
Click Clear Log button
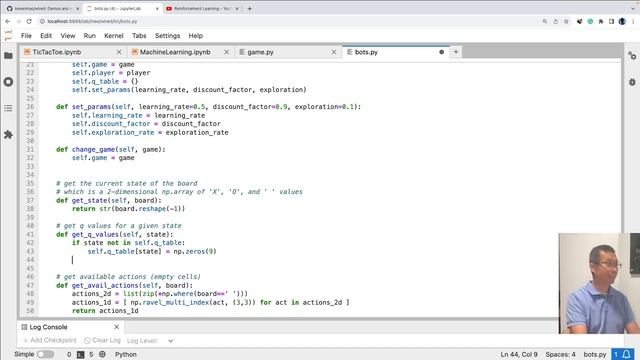tap(102, 340)
